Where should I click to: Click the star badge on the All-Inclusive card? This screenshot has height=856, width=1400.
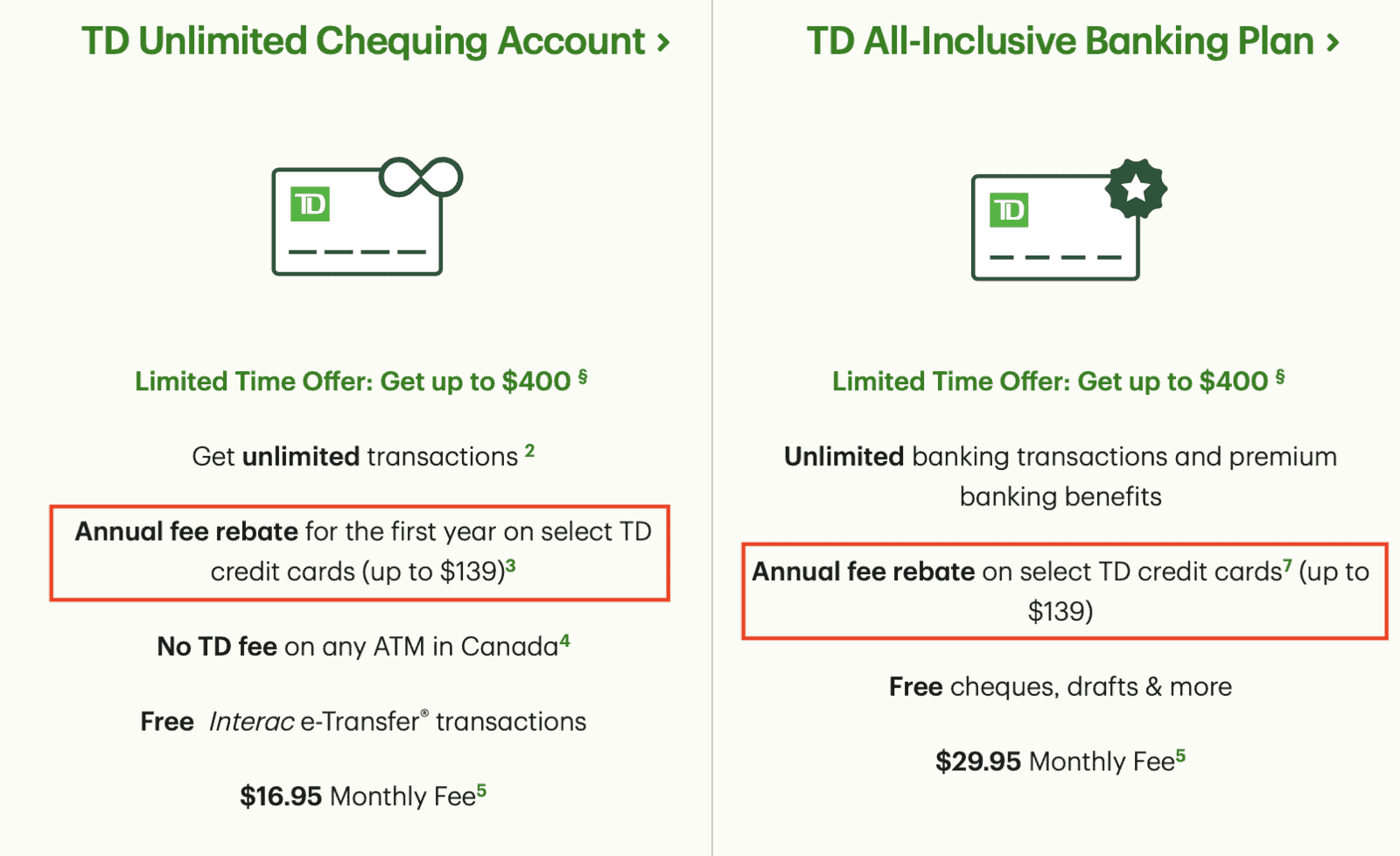1137,189
